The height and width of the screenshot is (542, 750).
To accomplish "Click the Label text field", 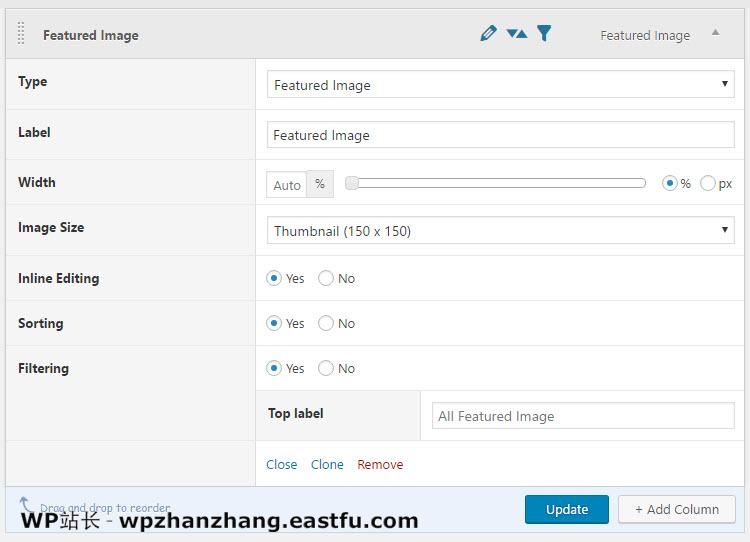I will pyautogui.click(x=500, y=135).
